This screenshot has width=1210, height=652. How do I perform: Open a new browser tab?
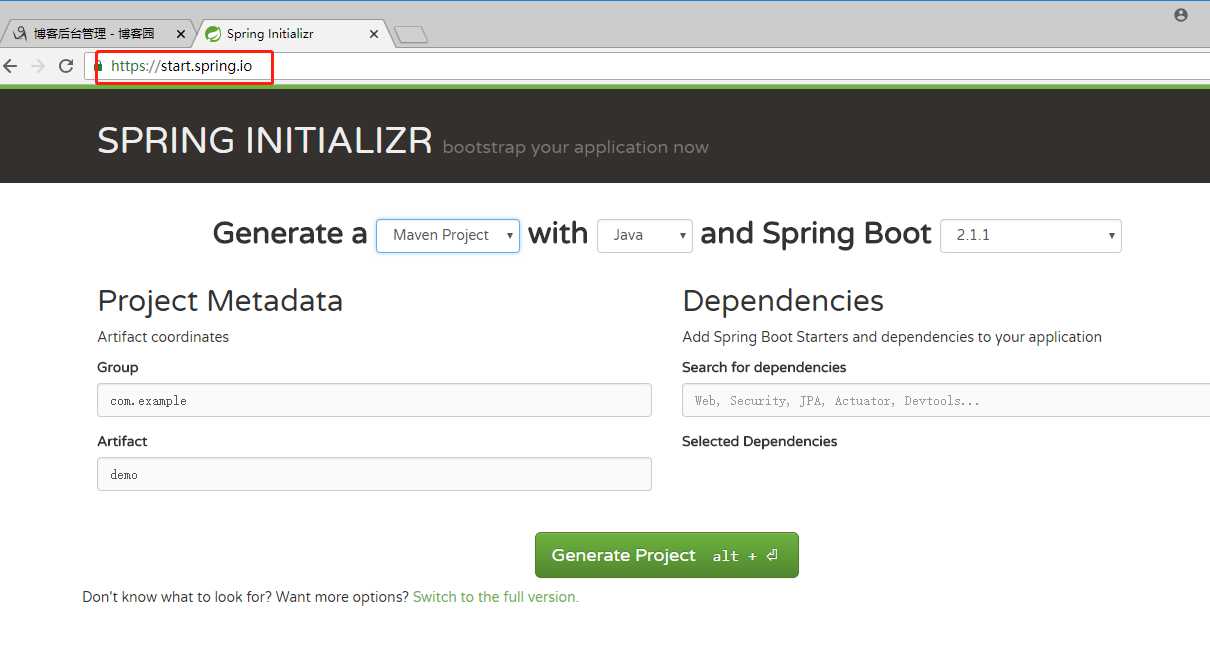click(411, 35)
